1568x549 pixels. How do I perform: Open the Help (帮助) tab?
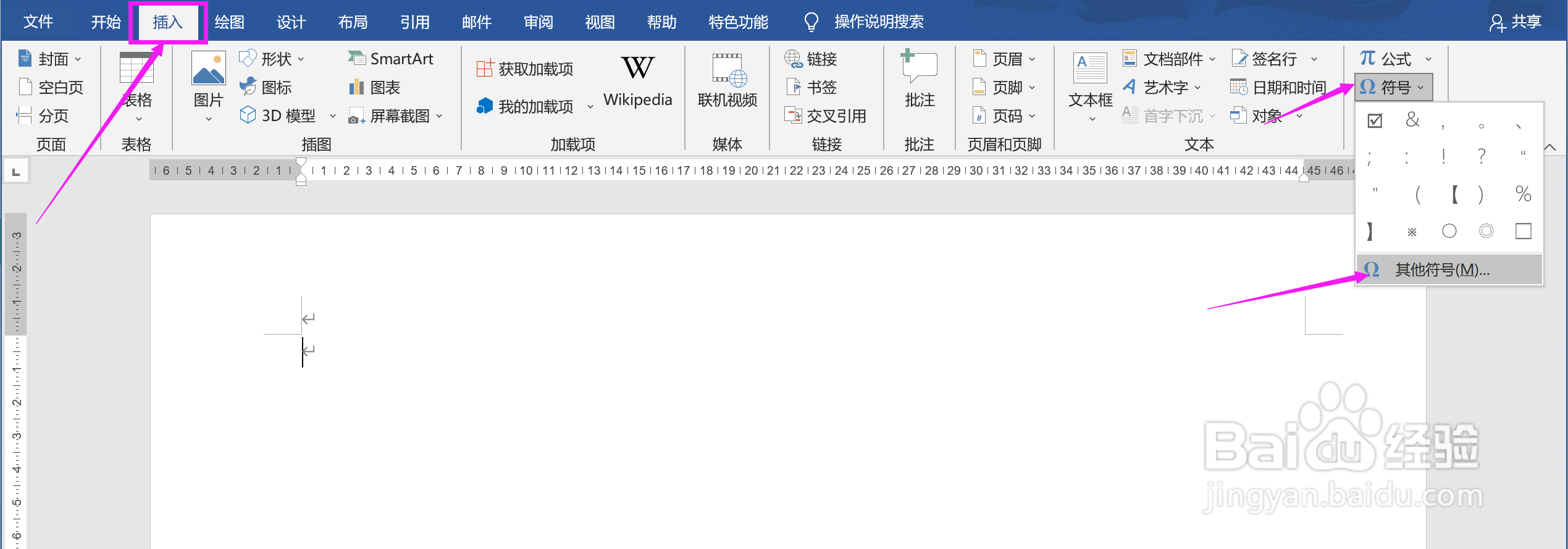pos(662,22)
